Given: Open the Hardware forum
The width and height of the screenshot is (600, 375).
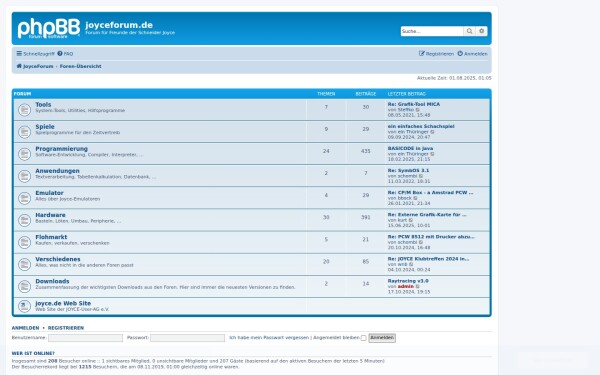Looking at the screenshot, I should coord(51,215).
